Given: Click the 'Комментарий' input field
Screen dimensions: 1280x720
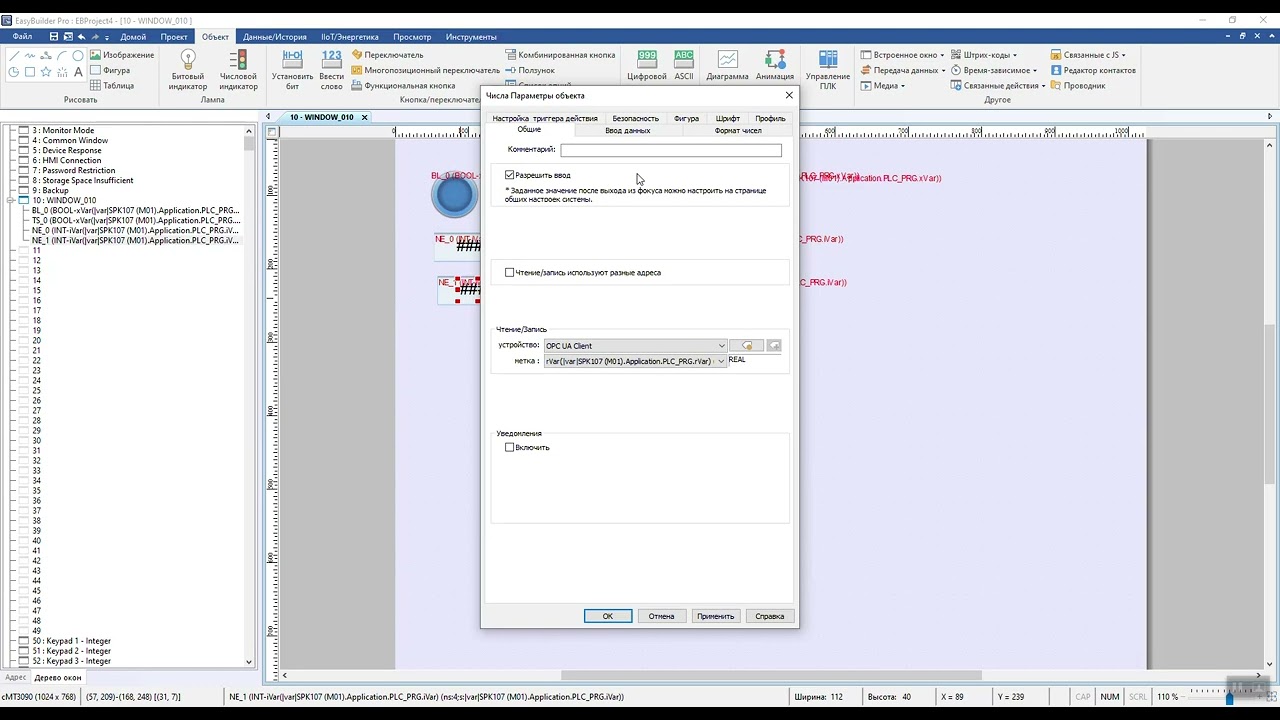Looking at the screenshot, I should [671, 150].
